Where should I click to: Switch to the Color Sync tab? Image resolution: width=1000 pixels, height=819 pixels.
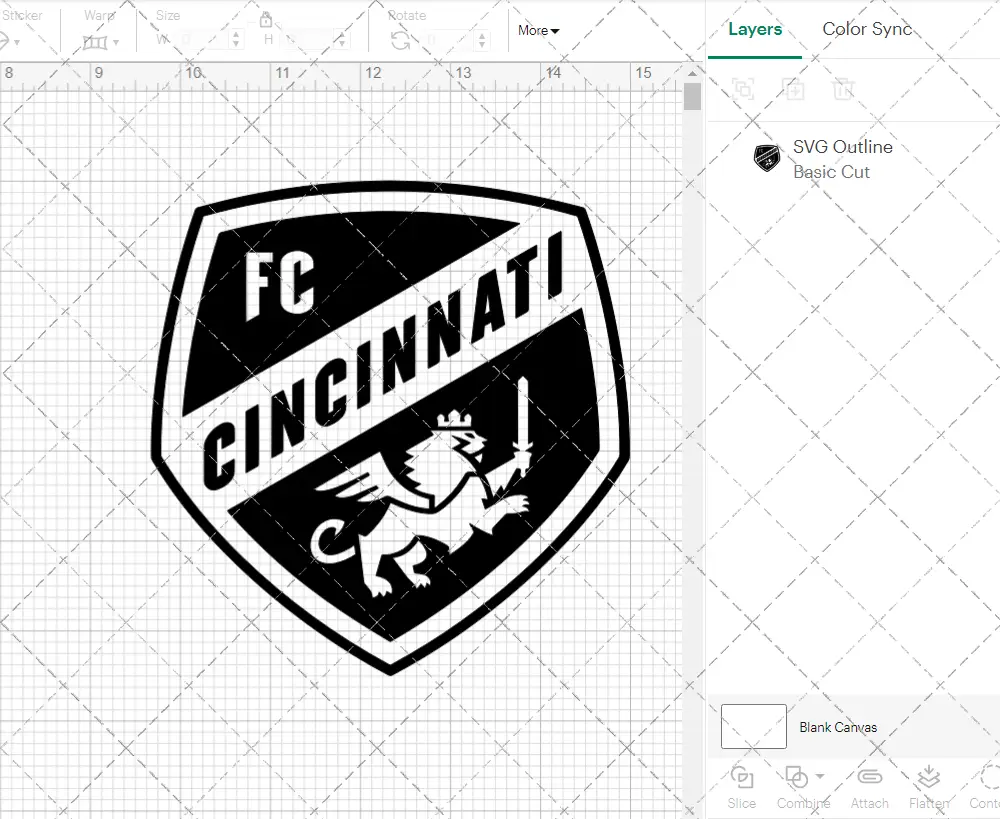click(867, 29)
